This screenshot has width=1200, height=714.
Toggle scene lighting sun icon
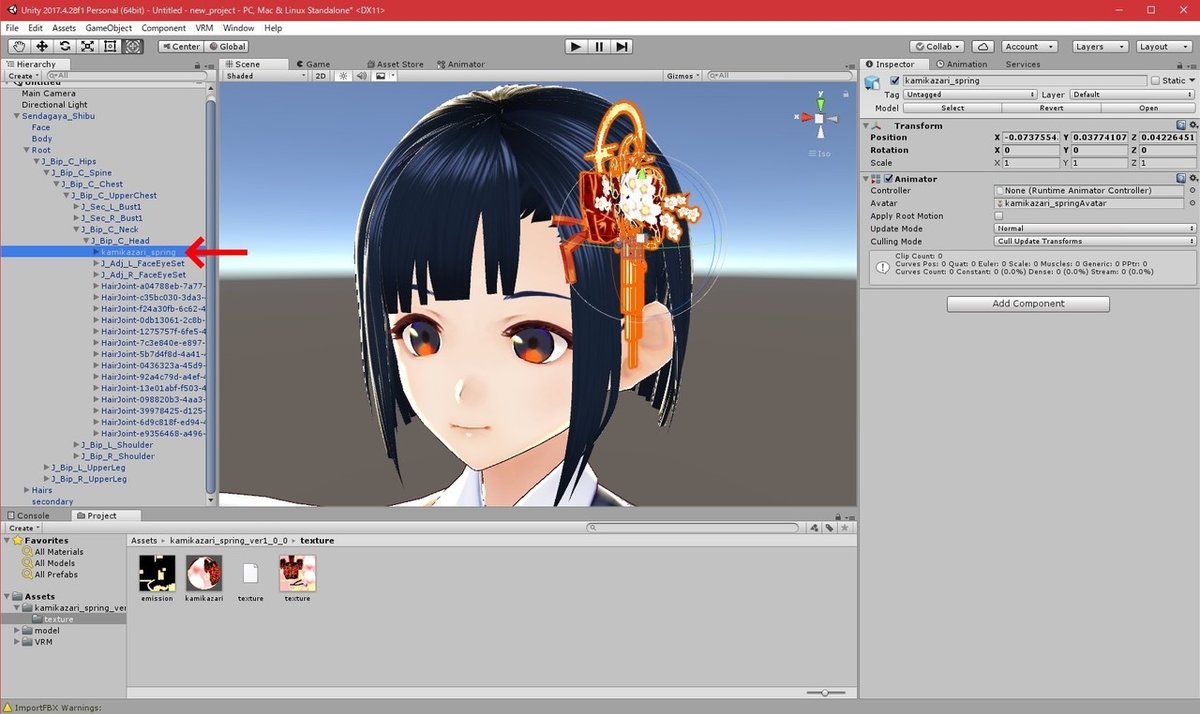(x=343, y=76)
